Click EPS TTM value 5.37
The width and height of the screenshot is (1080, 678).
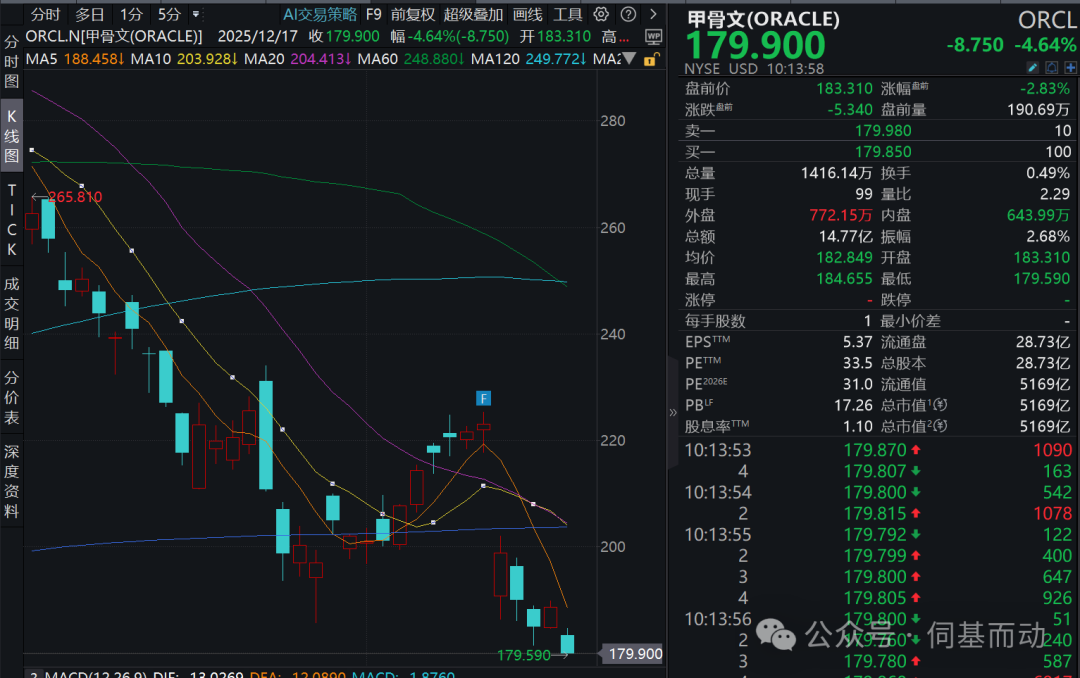(x=858, y=342)
